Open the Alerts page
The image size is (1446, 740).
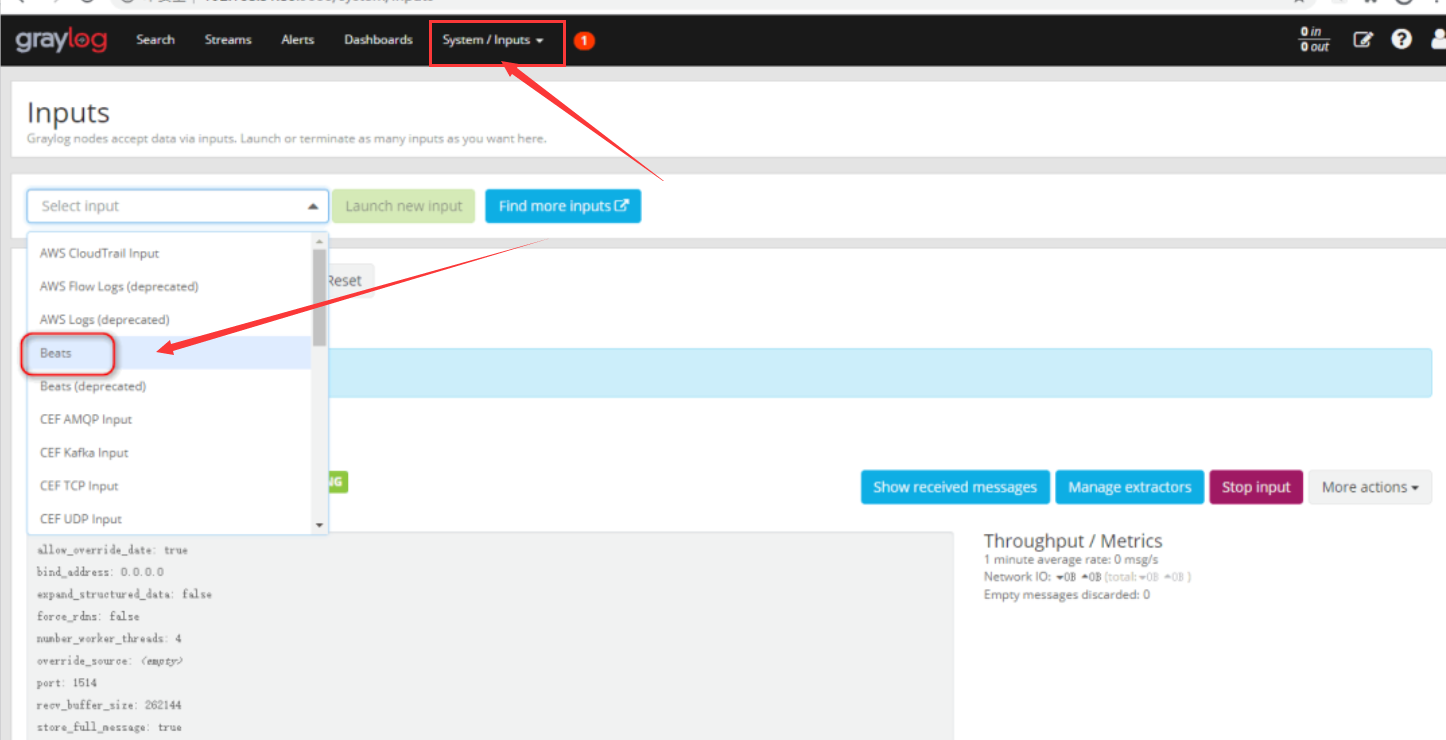(x=297, y=40)
